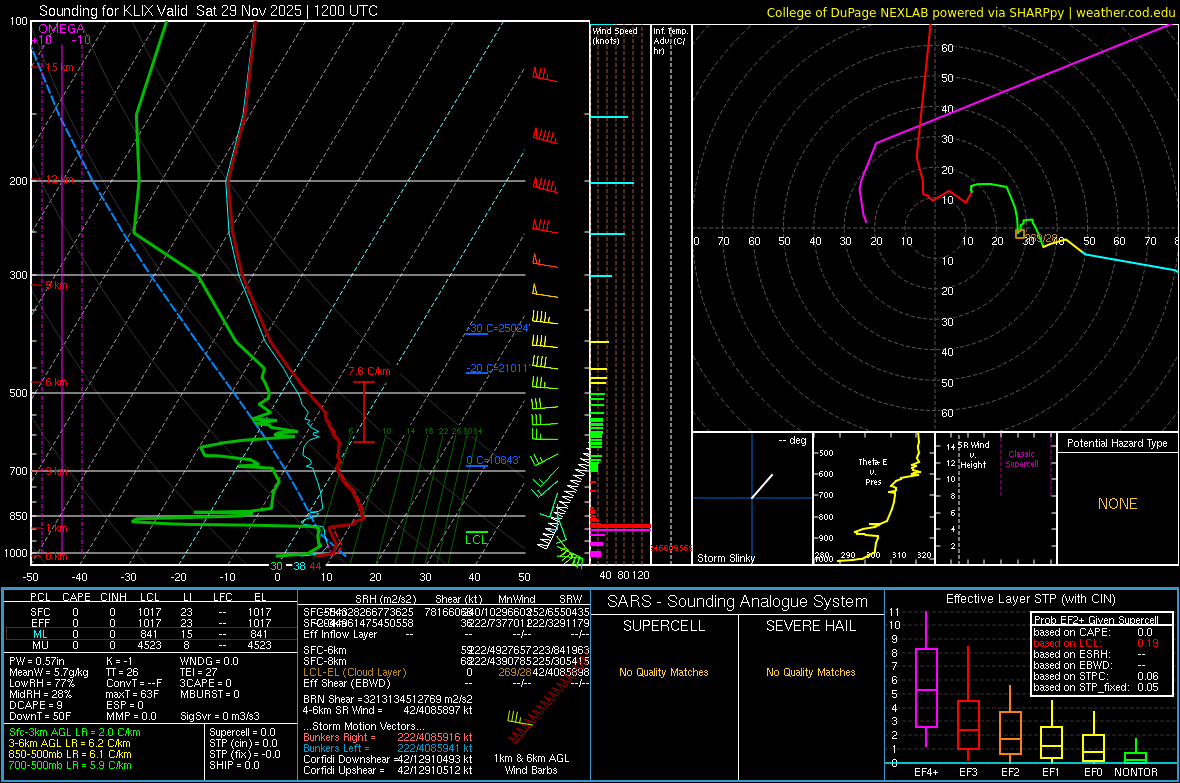Click the 'SR Wind v. Height' label
Image resolution: width=1180 pixels, height=783 pixels.
(973, 455)
